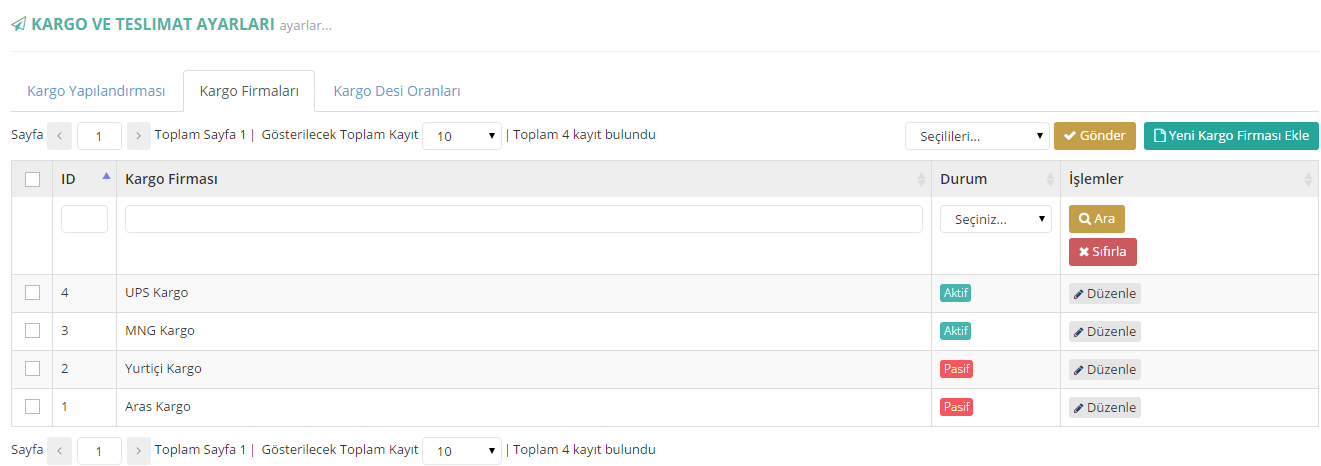1321x466 pixels.
Task: Click Düzenle for Yurtiçi Kargo
Action: [x=1105, y=369]
